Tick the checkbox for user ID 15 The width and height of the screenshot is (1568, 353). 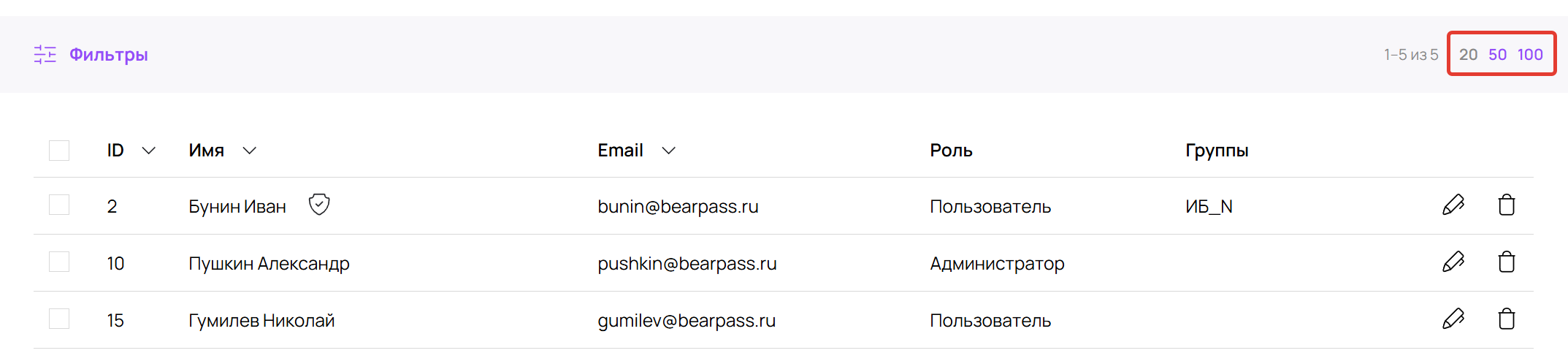pyautogui.click(x=59, y=319)
